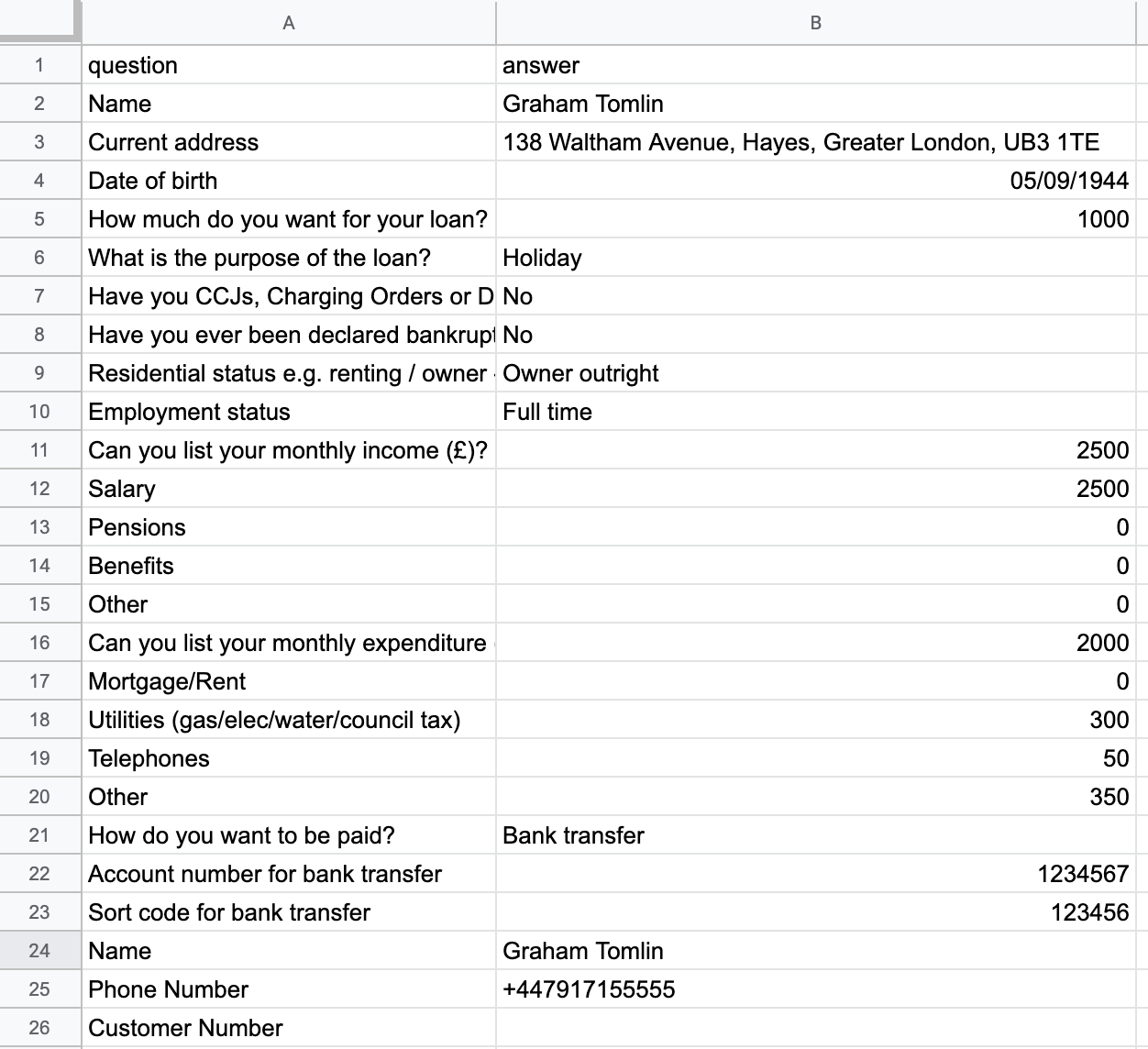
Task: Click account number cell 1234567
Action: tap(815, 874)
